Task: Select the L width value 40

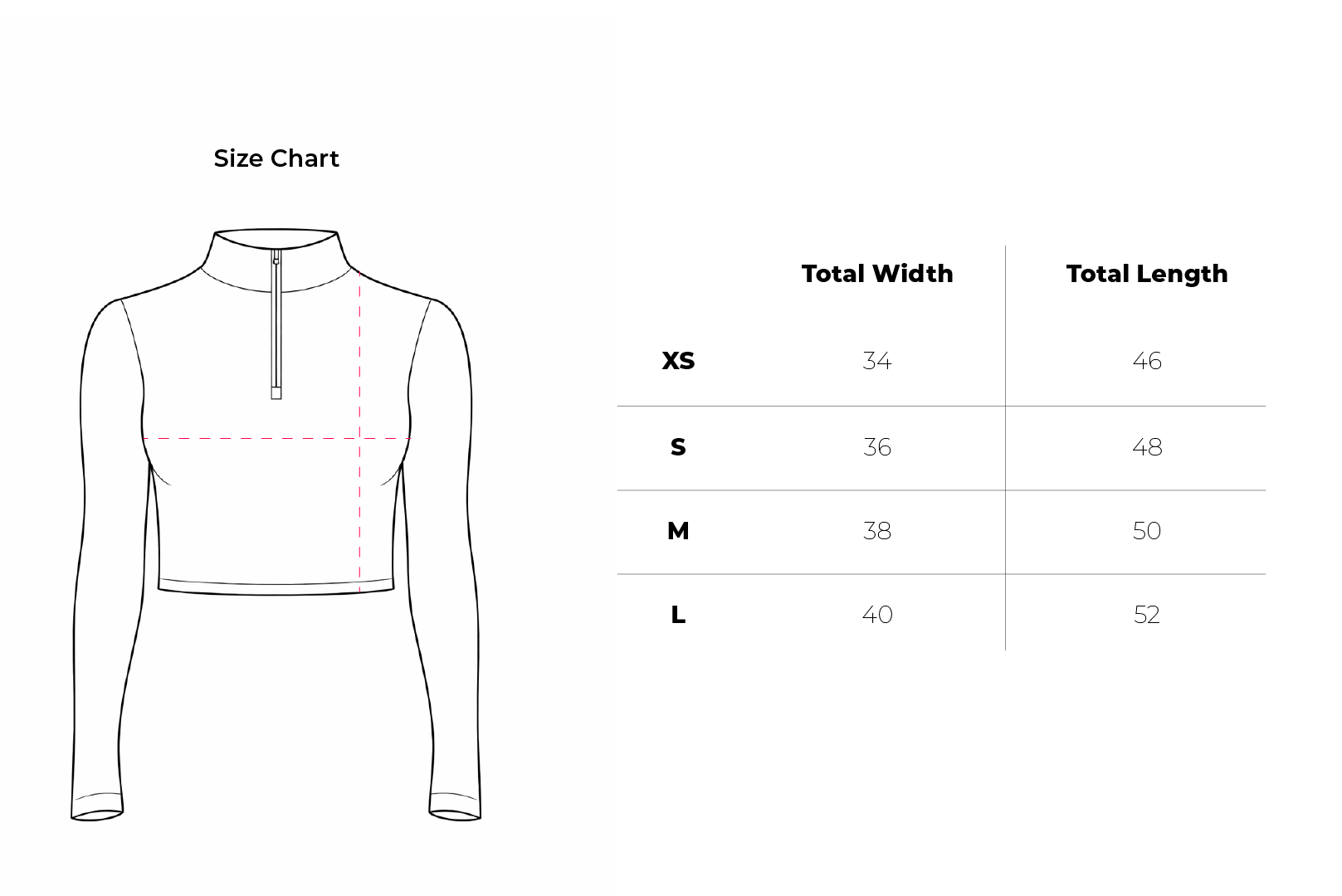Action: (x=877, y=615)
